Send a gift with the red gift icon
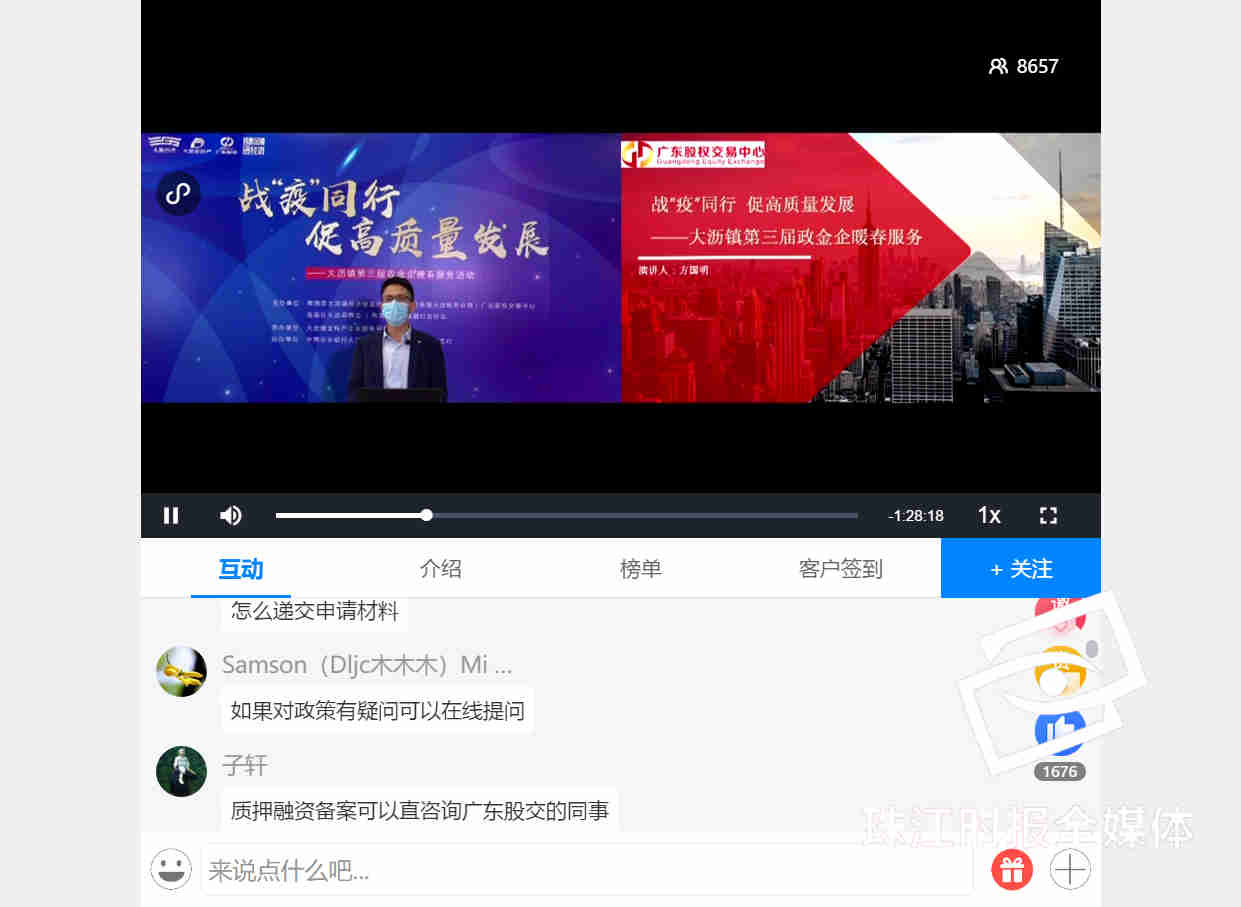Image resolution: width=1241 pixels, height=907 pixels. pyautogui.click(x=1012, y=869)
